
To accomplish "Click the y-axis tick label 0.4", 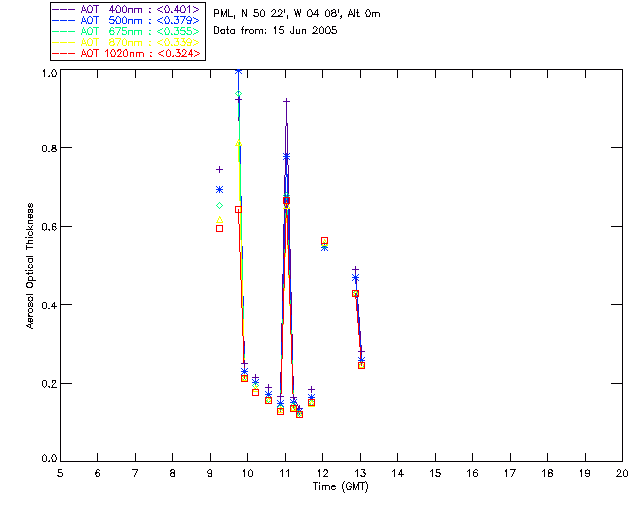I will point(49,305).
